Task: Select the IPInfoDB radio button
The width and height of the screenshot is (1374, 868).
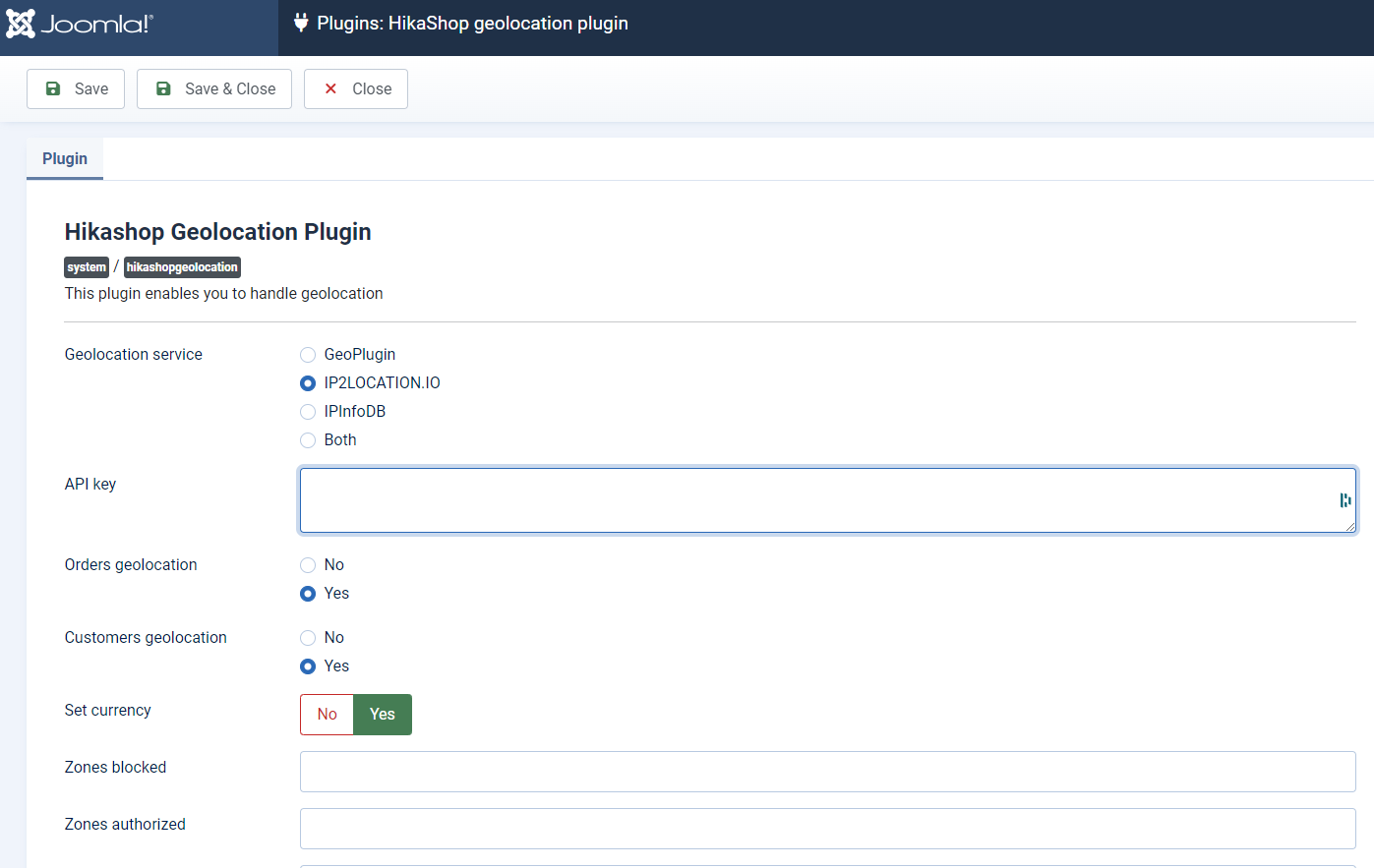Action: pyautogui.click(x=308, y=412)
